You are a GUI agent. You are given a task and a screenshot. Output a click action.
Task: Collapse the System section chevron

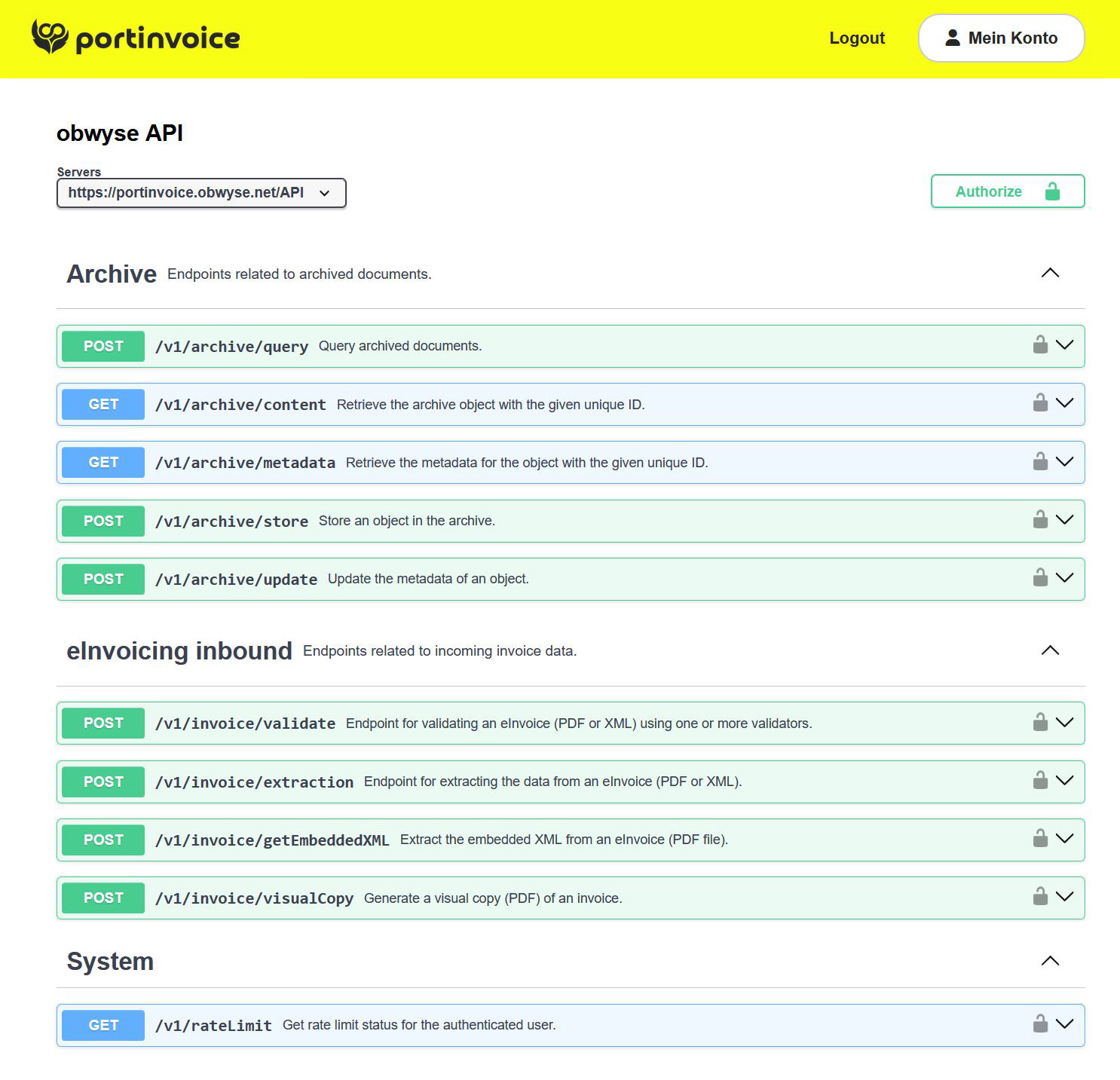pyautogui.click(x=1050, y=961)
